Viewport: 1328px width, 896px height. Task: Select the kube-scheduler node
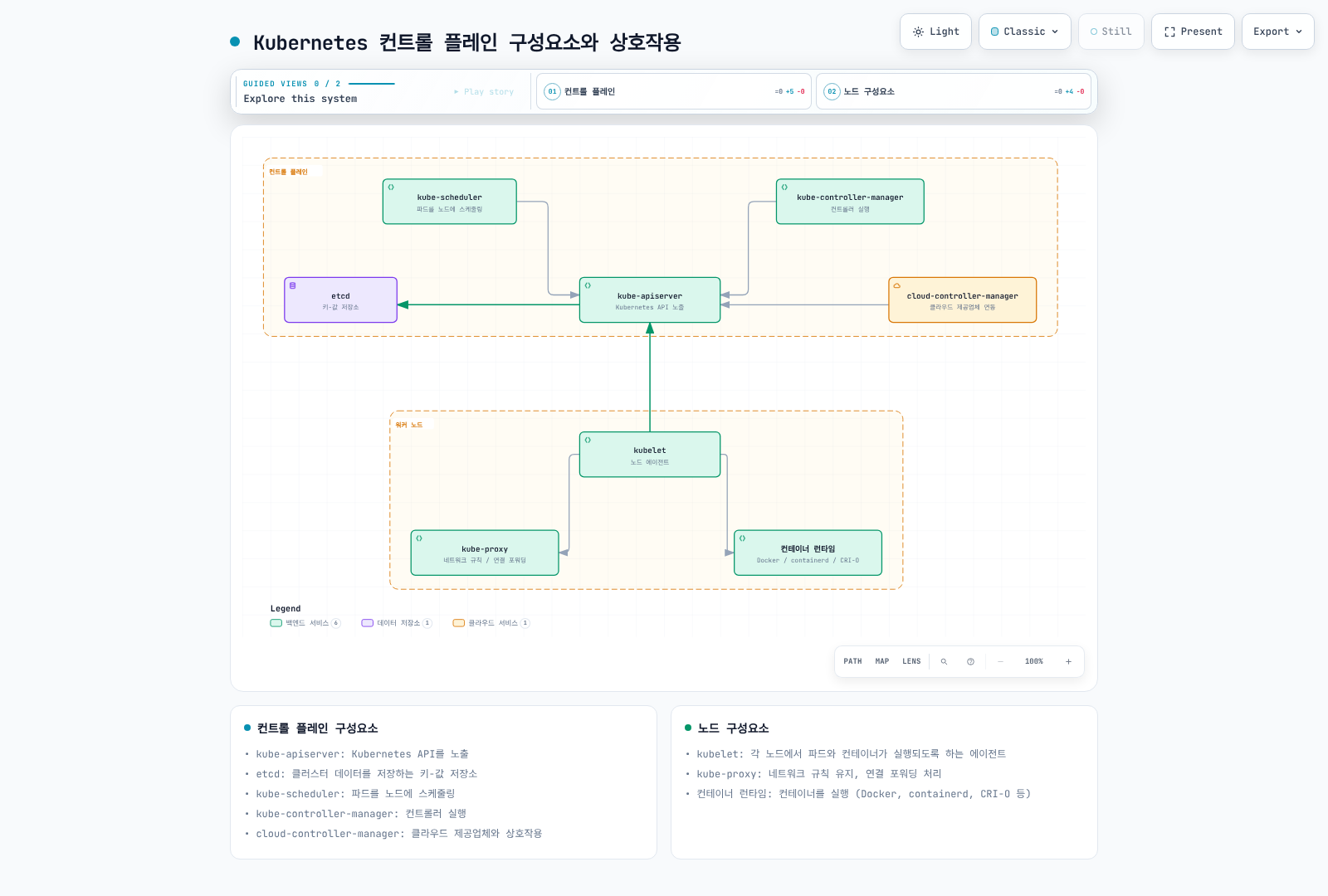[449, 202]
